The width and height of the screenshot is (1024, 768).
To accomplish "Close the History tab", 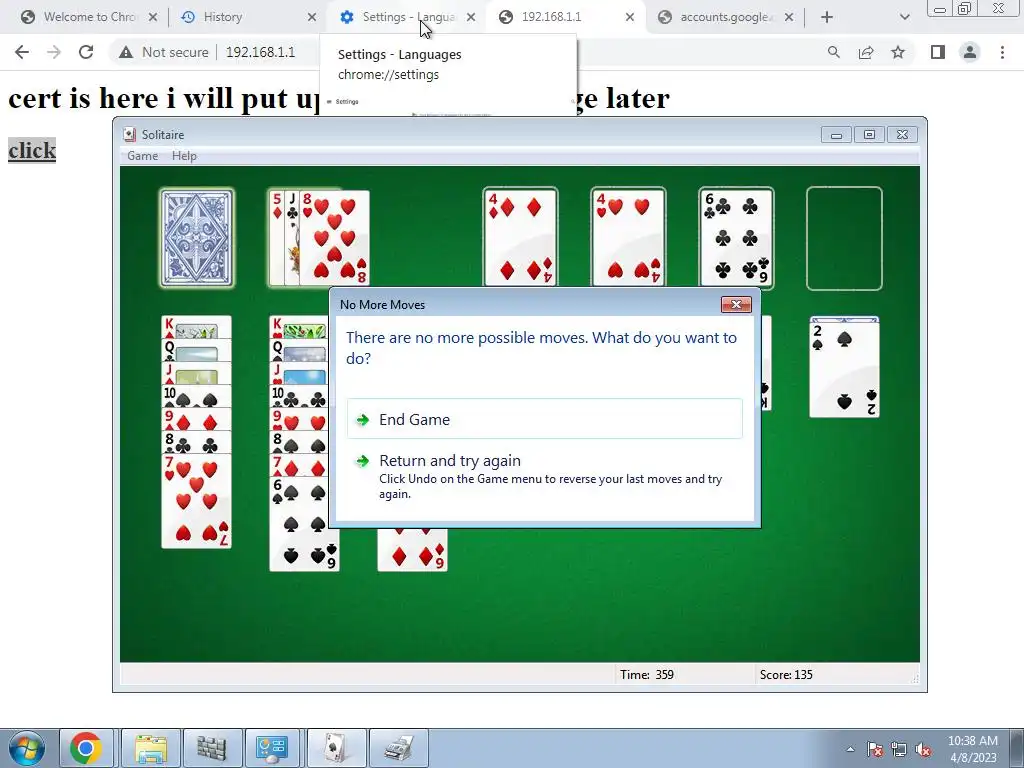I will click(312, 17).
